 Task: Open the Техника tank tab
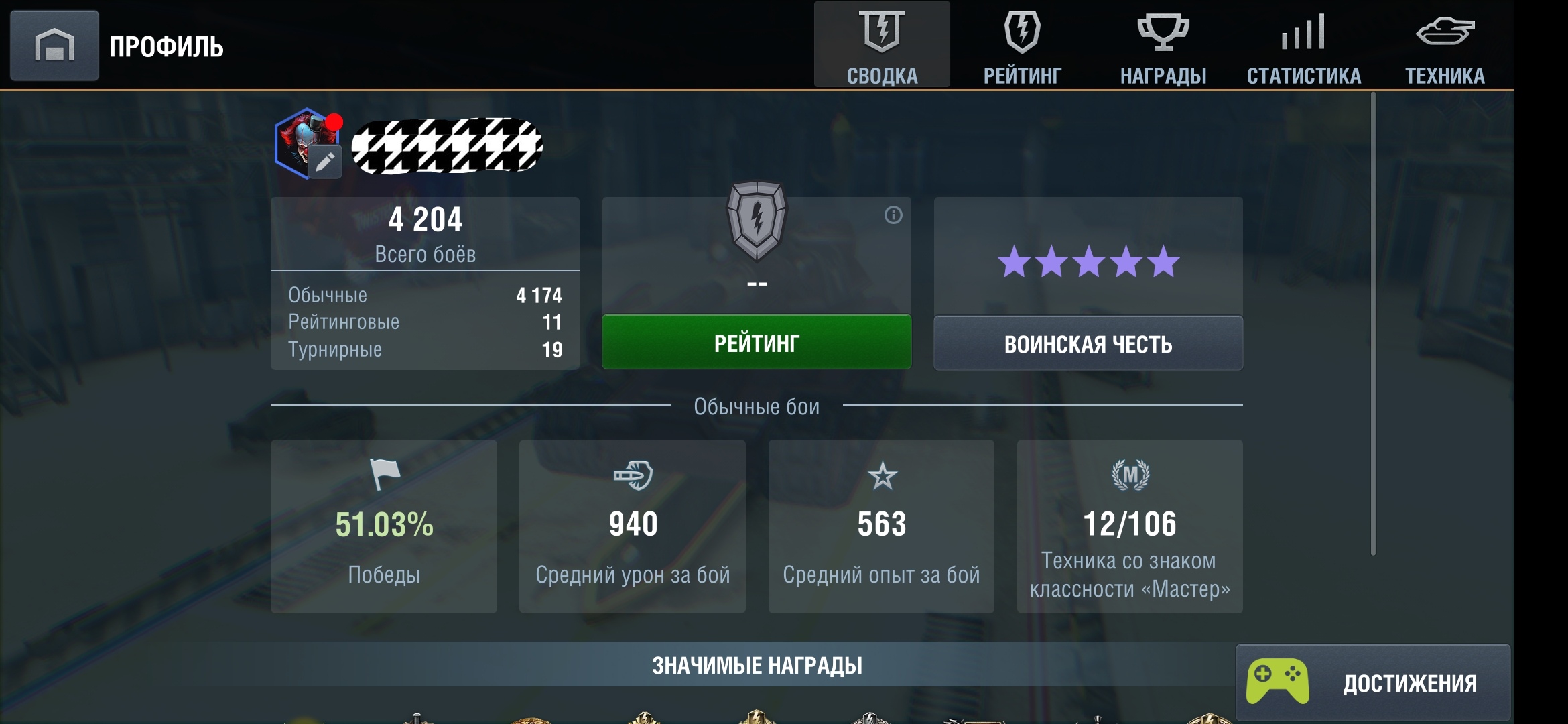(x=1445, y=45)
